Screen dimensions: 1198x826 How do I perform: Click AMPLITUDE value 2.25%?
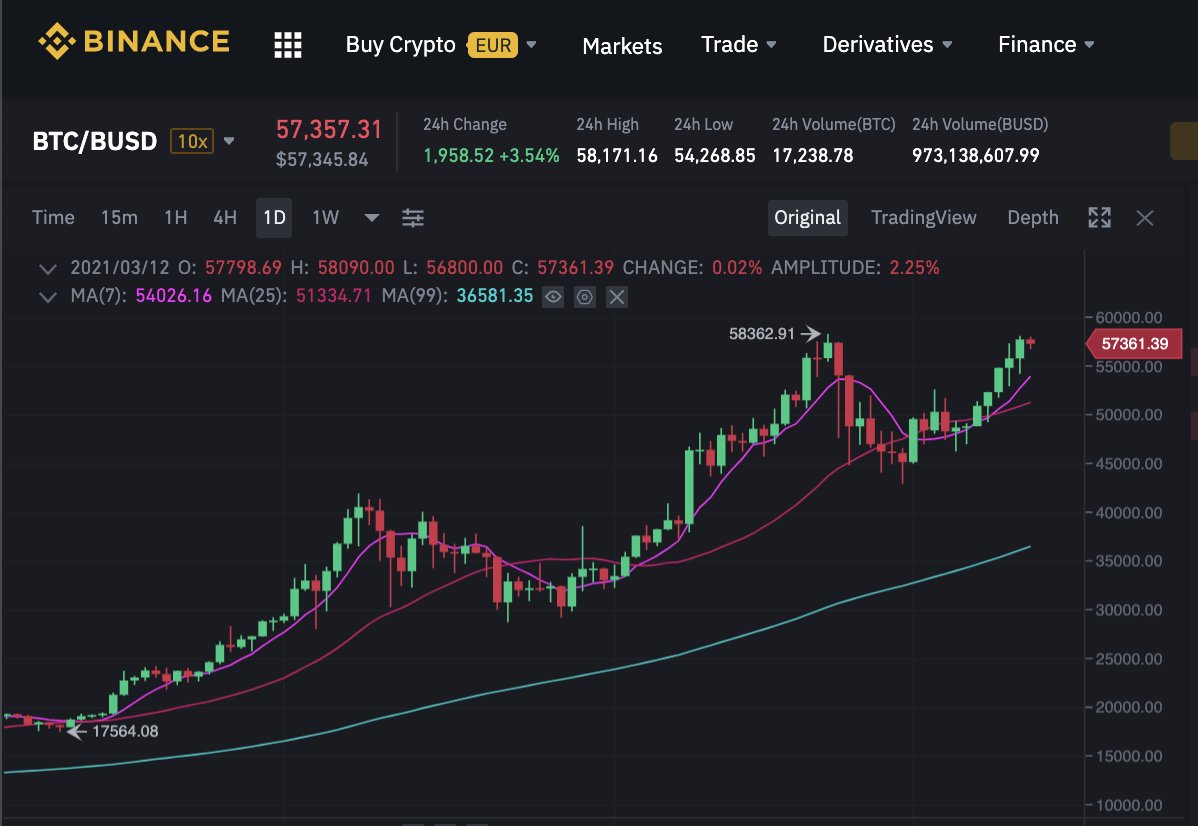coord(914,268)
